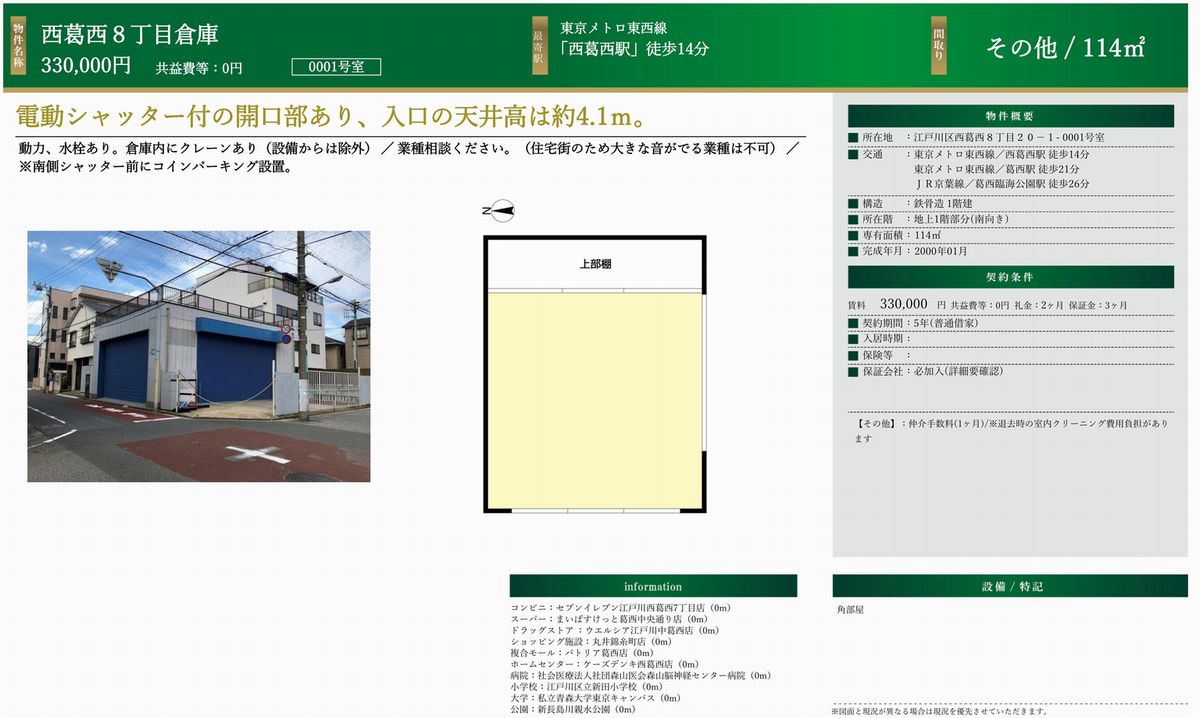Image resolution: width=1200 pixels, height=718 pixels.
Task: Click the information section header
Action: tap(652, 586)
